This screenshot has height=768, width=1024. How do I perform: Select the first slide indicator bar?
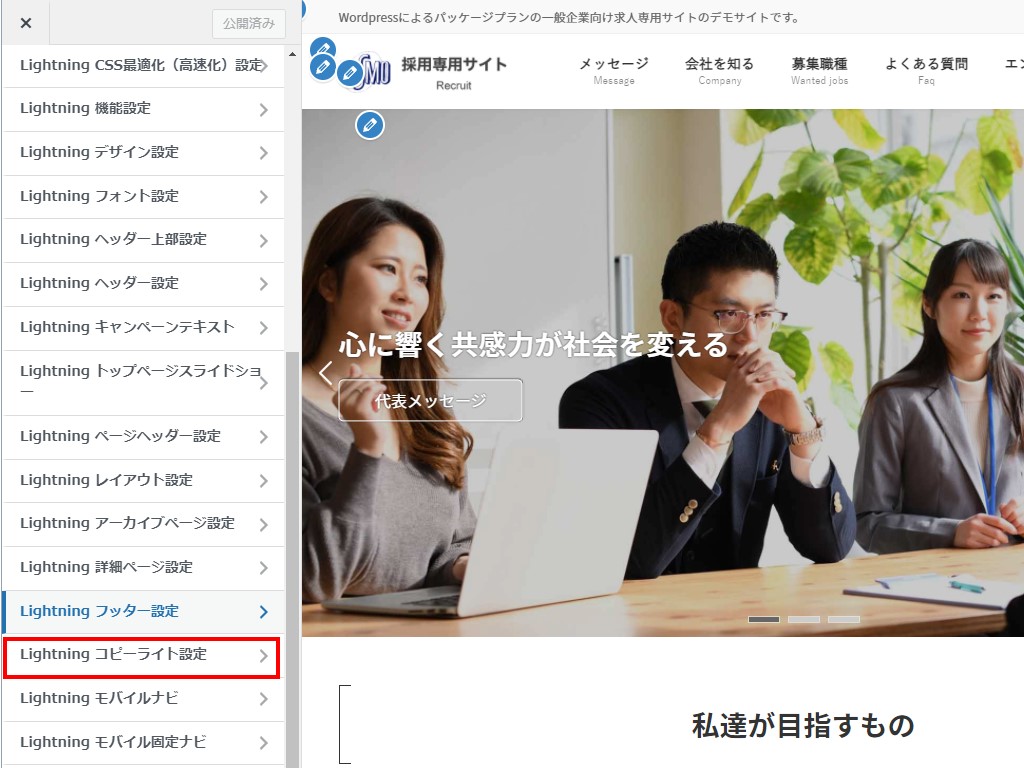(763, 620)
